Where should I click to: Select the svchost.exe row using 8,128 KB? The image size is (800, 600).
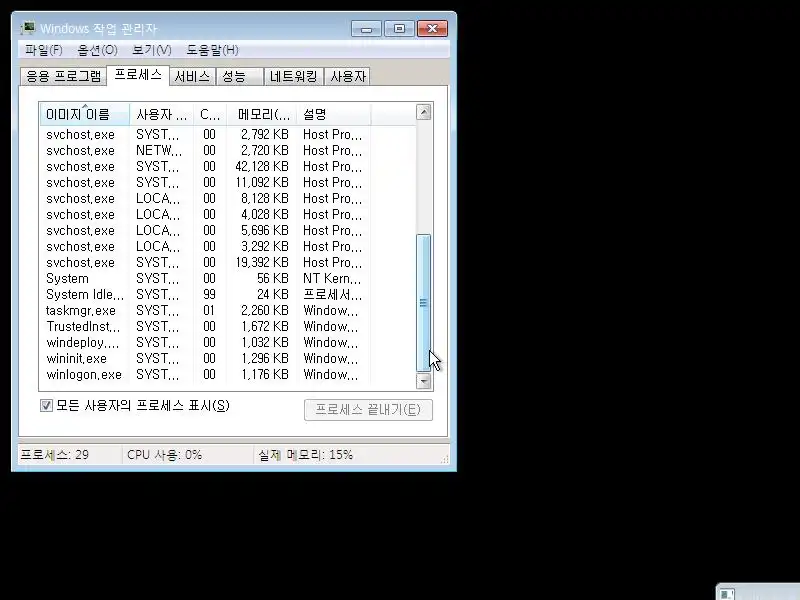click(205, 198)
